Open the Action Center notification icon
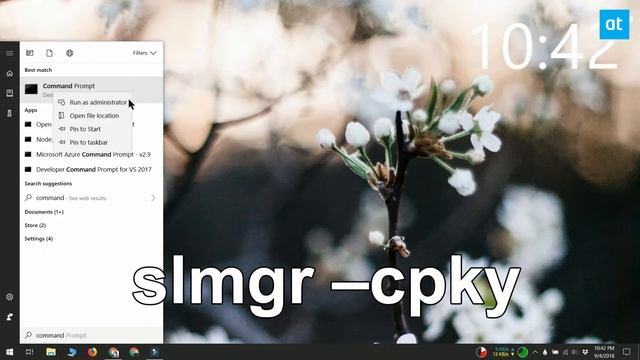The image size is (640, 360). coord(627,352)
